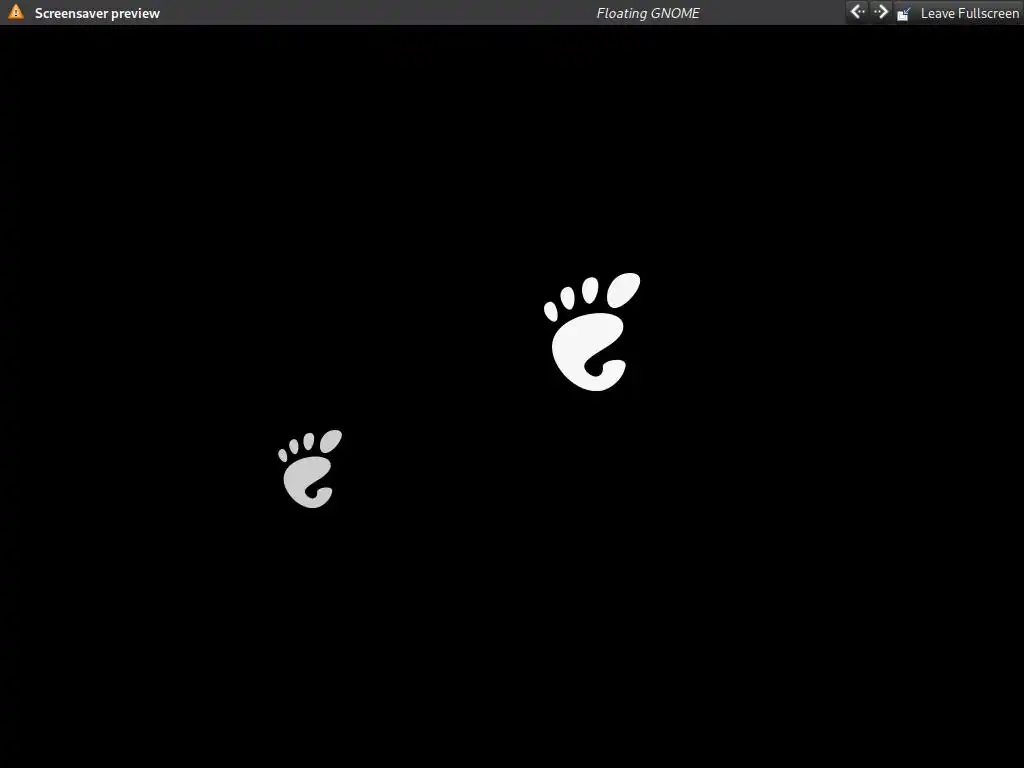
Task: Click the Screensaver preview label
Action: click(x=97, y=13)
